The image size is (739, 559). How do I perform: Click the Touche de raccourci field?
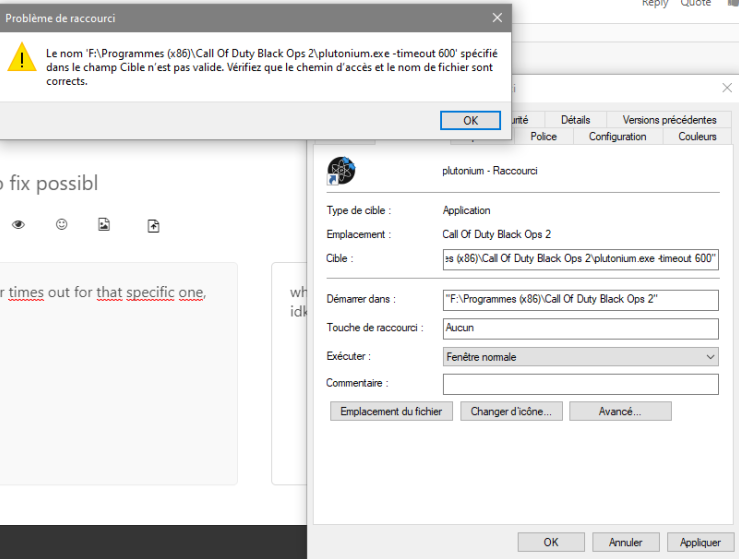(x=581, y=329)
